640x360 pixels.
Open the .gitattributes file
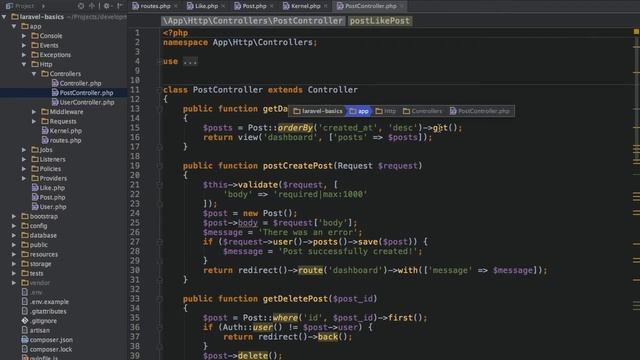click(x=44, y=311)
